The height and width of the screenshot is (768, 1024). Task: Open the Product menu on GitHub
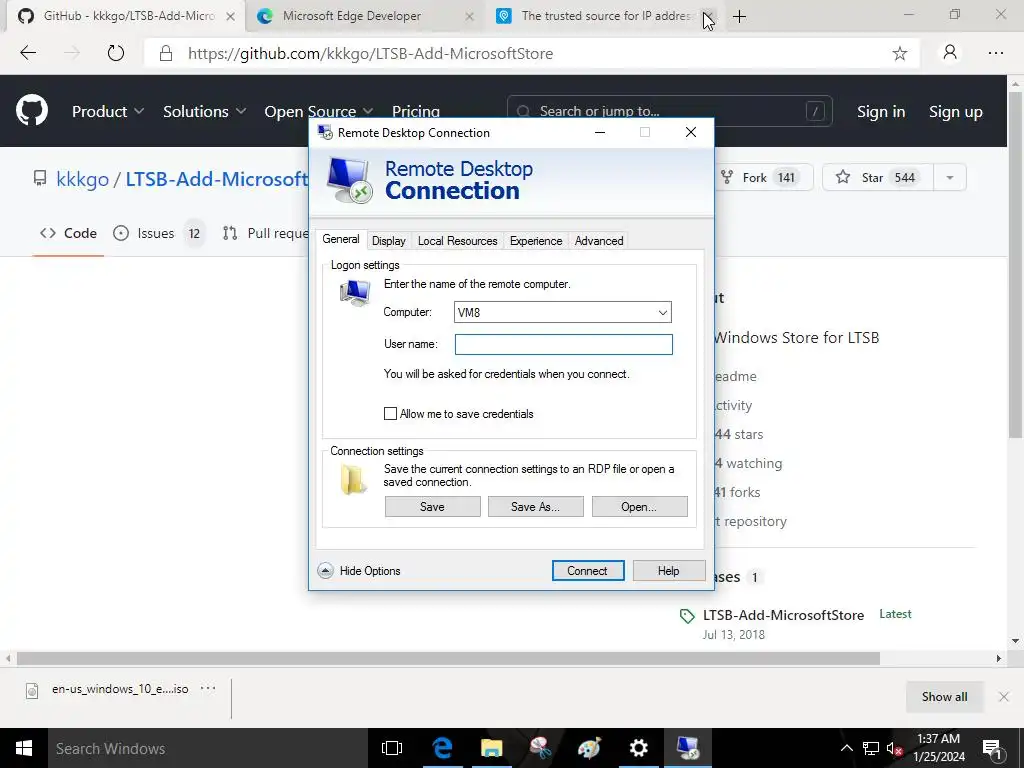coord(108,111)
